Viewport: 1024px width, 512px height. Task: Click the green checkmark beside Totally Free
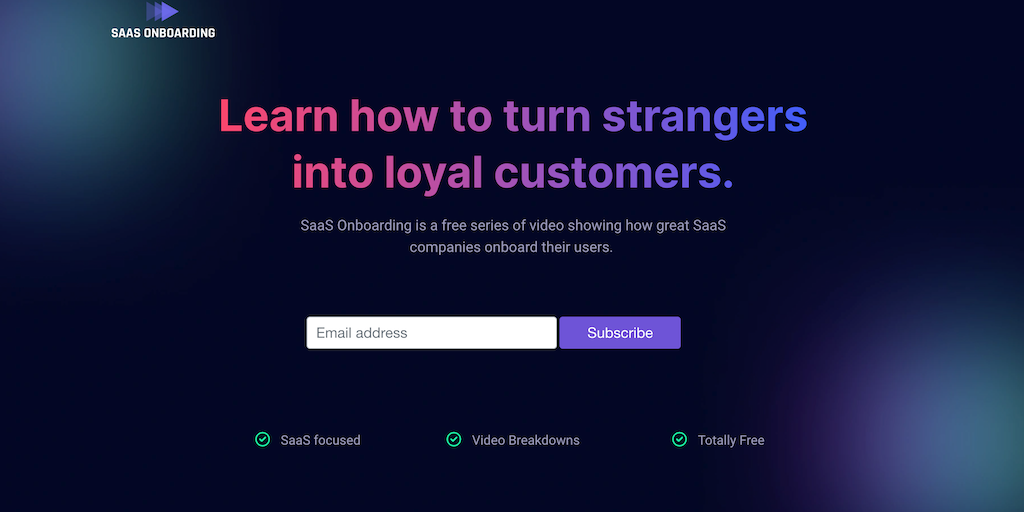click(680, 440)
